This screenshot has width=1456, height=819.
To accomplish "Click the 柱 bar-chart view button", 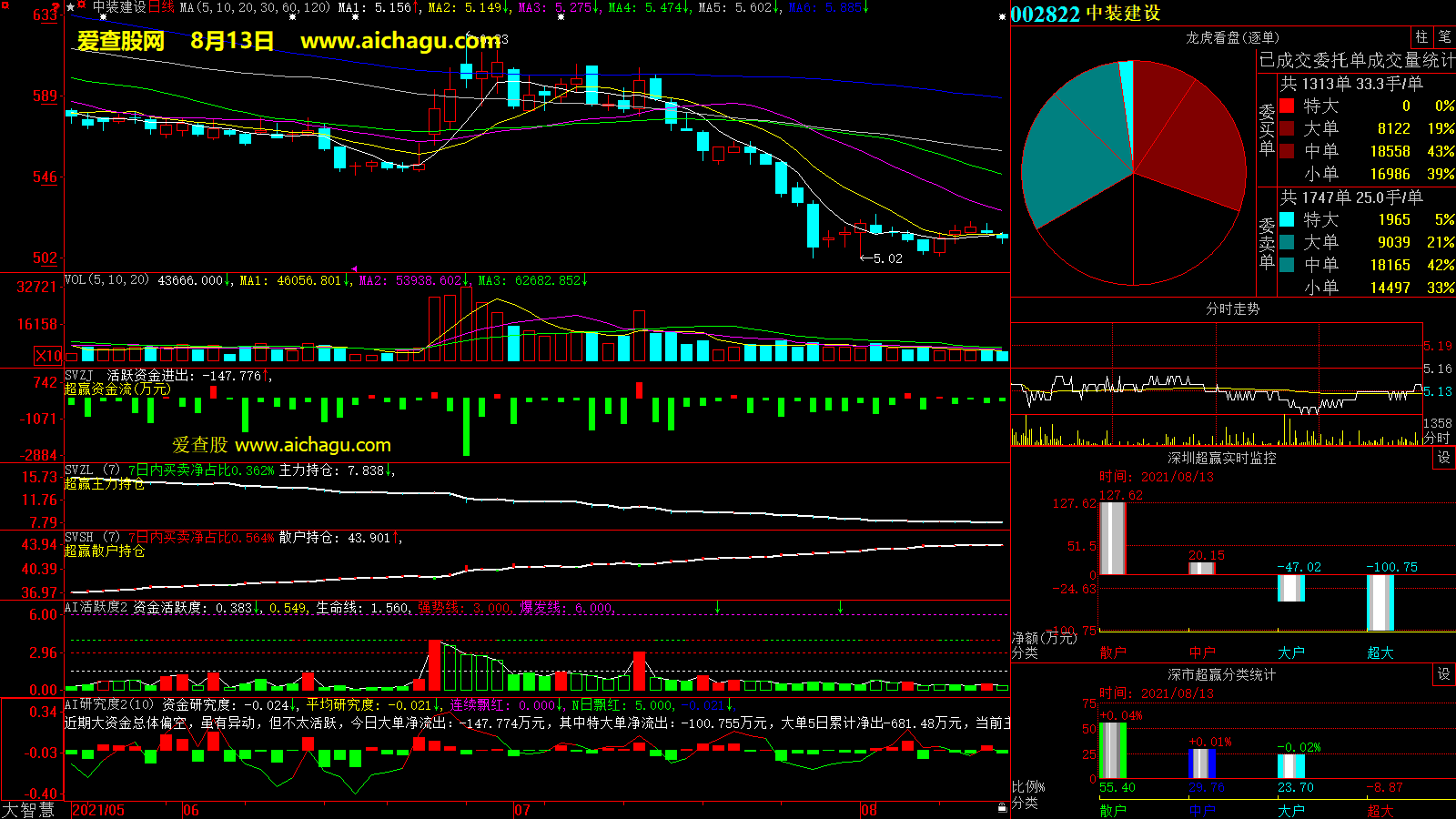I will pos(1421,37).
